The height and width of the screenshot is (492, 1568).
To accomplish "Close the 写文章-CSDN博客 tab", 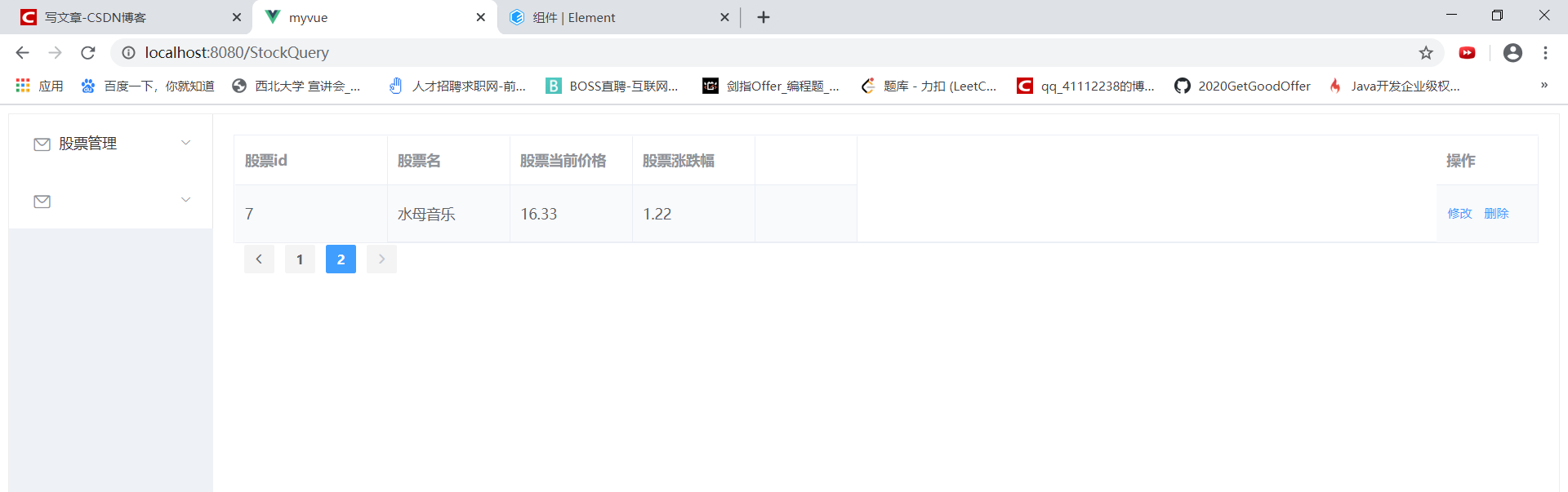I will 237,17.
